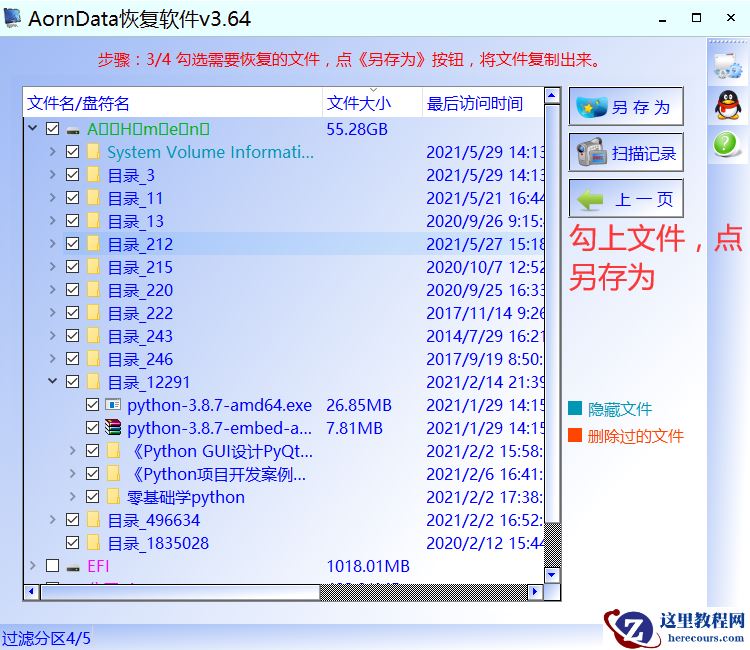750x650 pixels.
Task: Toggle the checkbox for 目录_215
Action: 73,266
